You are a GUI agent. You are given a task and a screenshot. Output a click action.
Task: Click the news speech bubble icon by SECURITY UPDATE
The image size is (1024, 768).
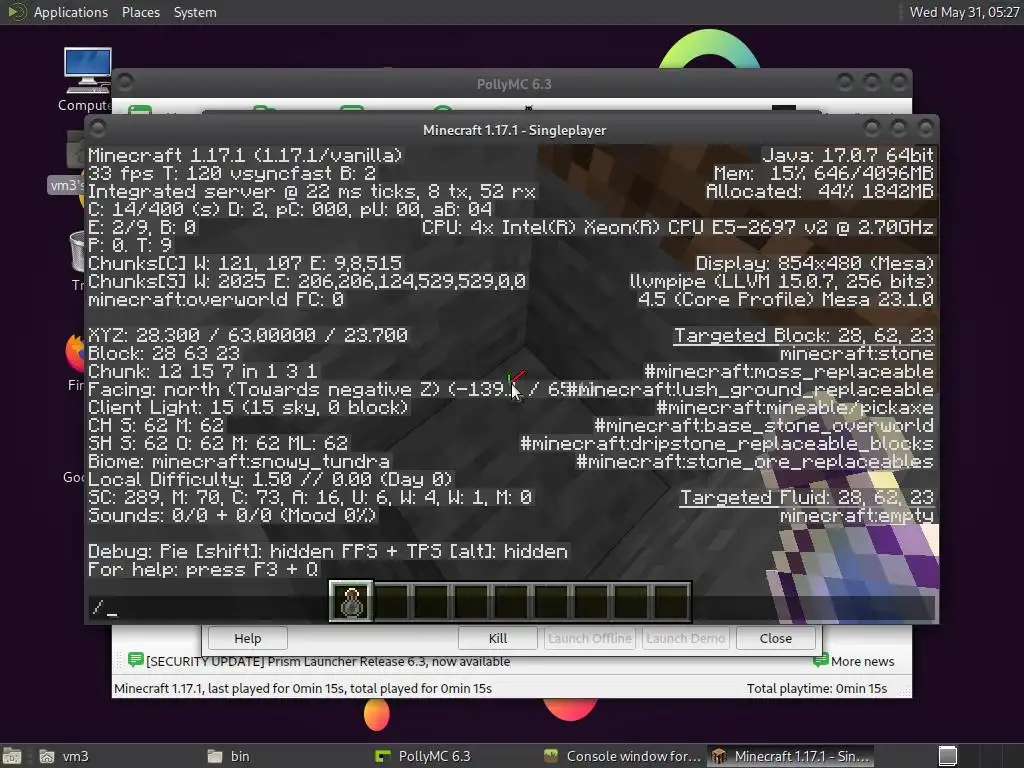135,660
